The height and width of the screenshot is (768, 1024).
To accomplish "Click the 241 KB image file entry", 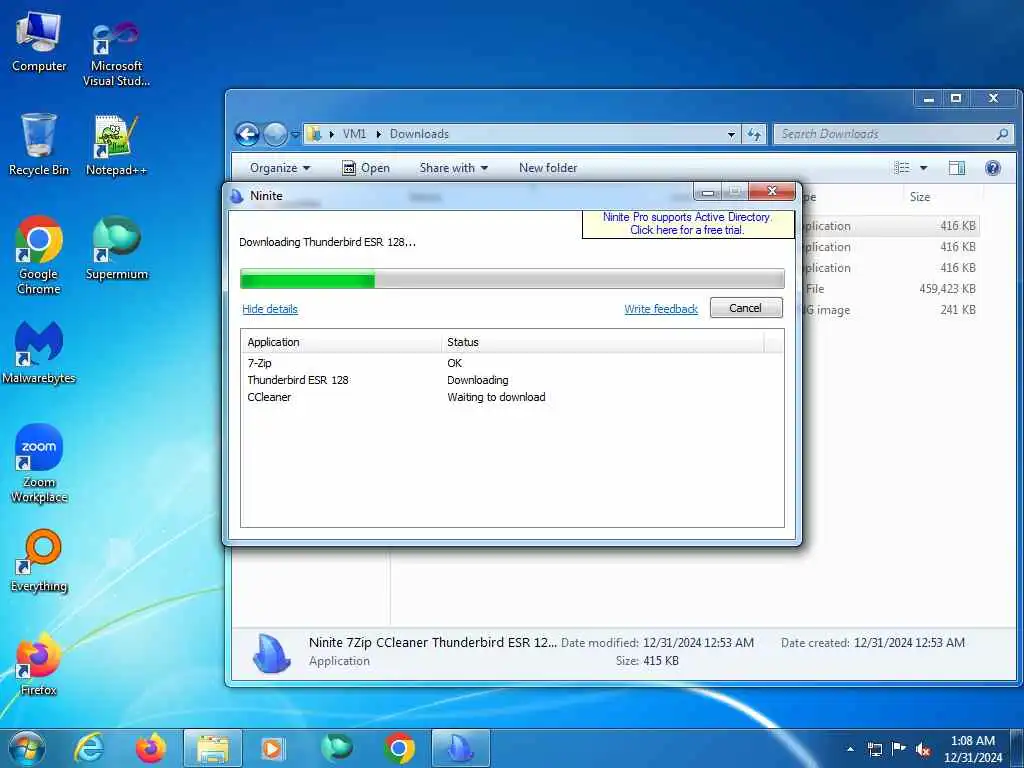I will [x=958, y=310].
